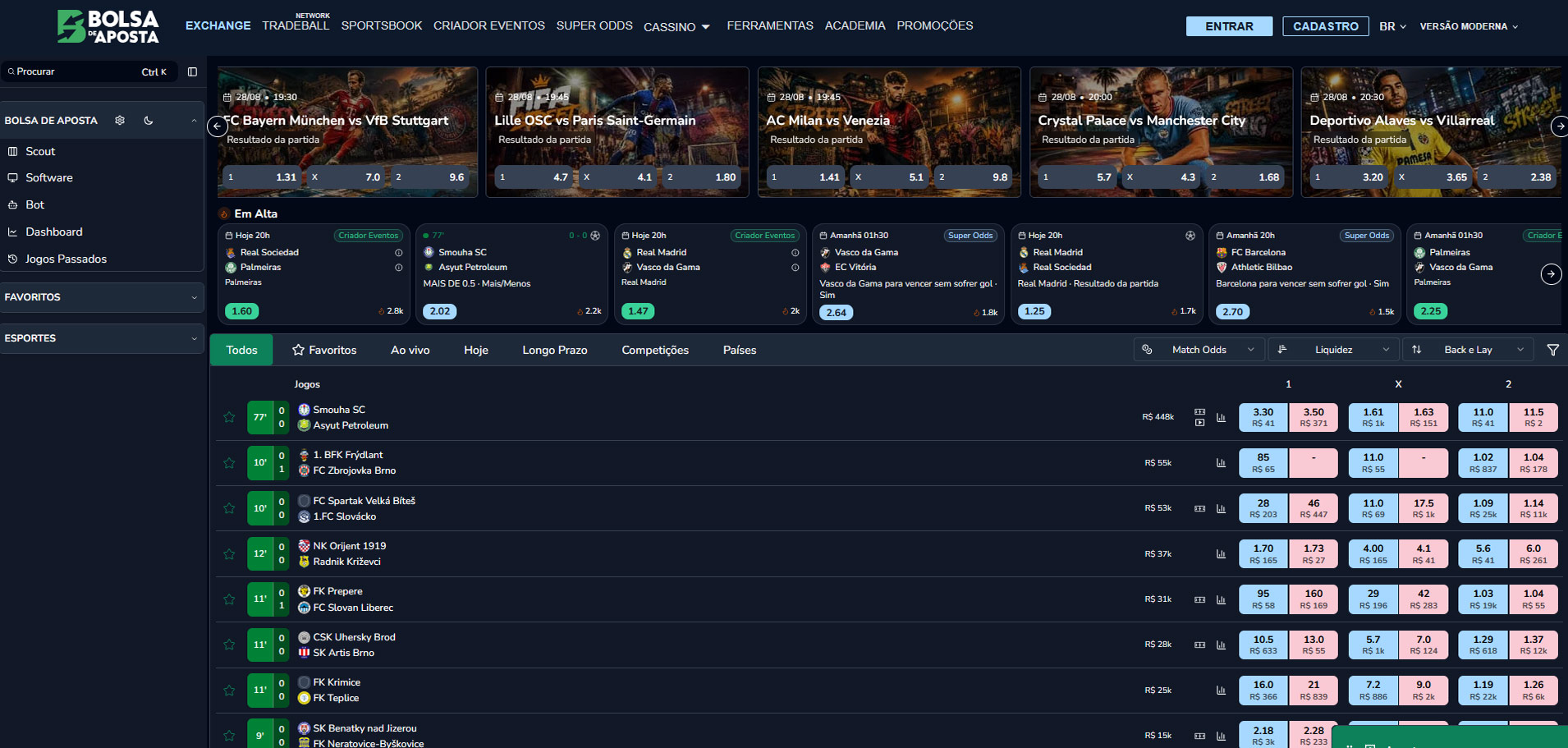
Task: Click the Jogos Passados history icon
Action: (12, 259)
